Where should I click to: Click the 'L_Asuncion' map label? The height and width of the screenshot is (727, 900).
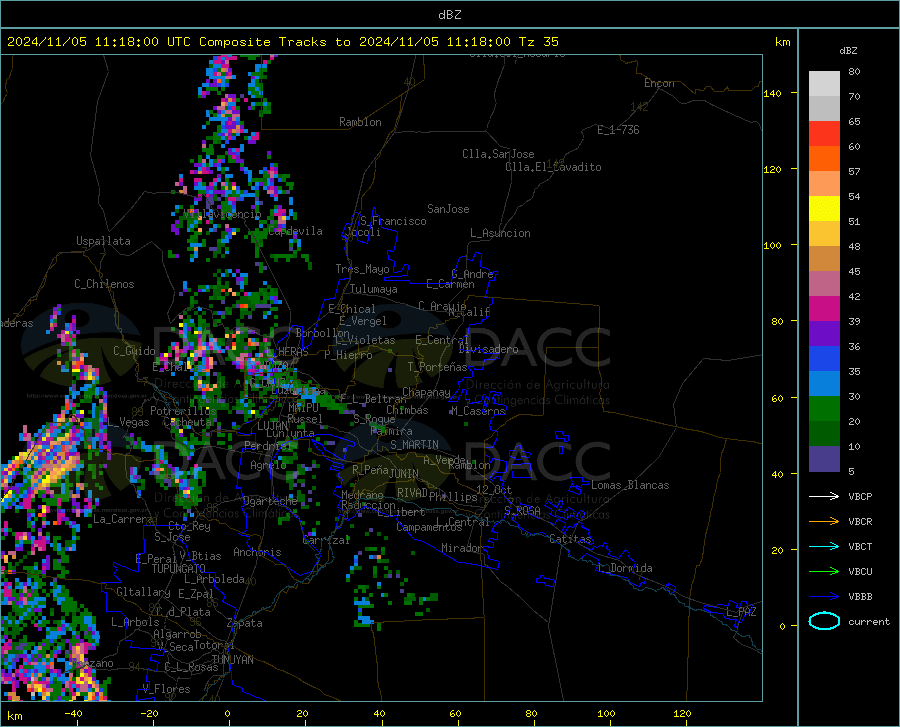(500, 233)
